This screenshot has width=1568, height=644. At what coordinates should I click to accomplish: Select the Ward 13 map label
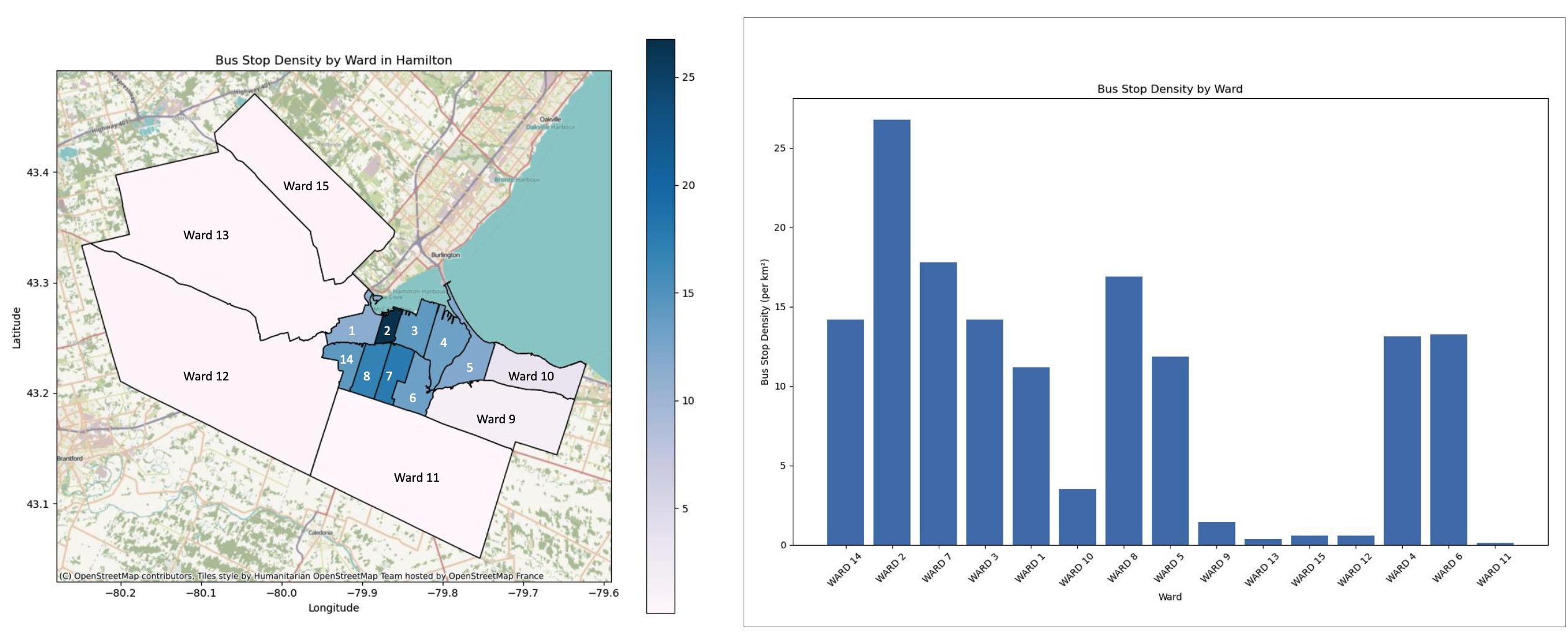[206, 235]
